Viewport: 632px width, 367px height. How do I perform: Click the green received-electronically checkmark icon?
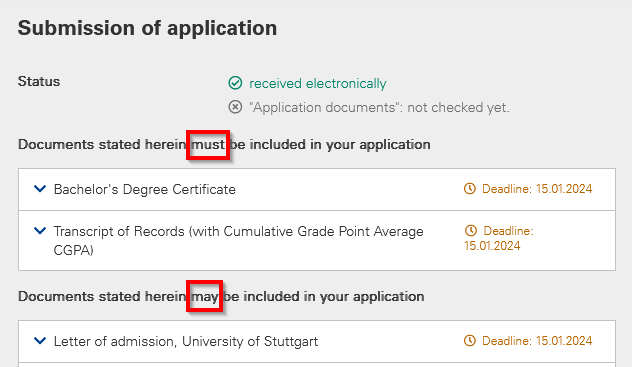click(x=235, y=83)
